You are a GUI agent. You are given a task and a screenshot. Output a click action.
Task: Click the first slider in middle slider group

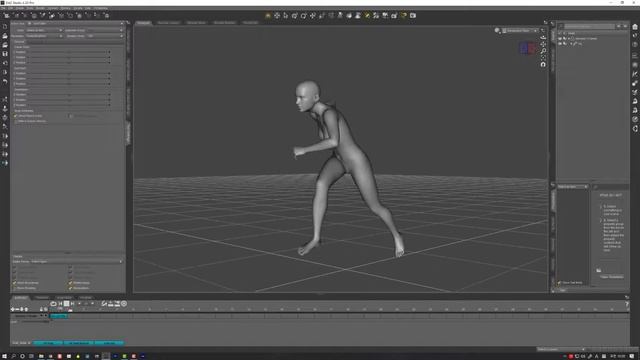69,73
